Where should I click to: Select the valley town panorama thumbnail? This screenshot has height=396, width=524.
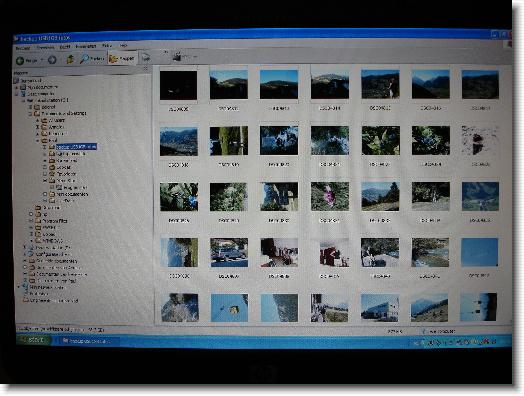tap(179, 141)
